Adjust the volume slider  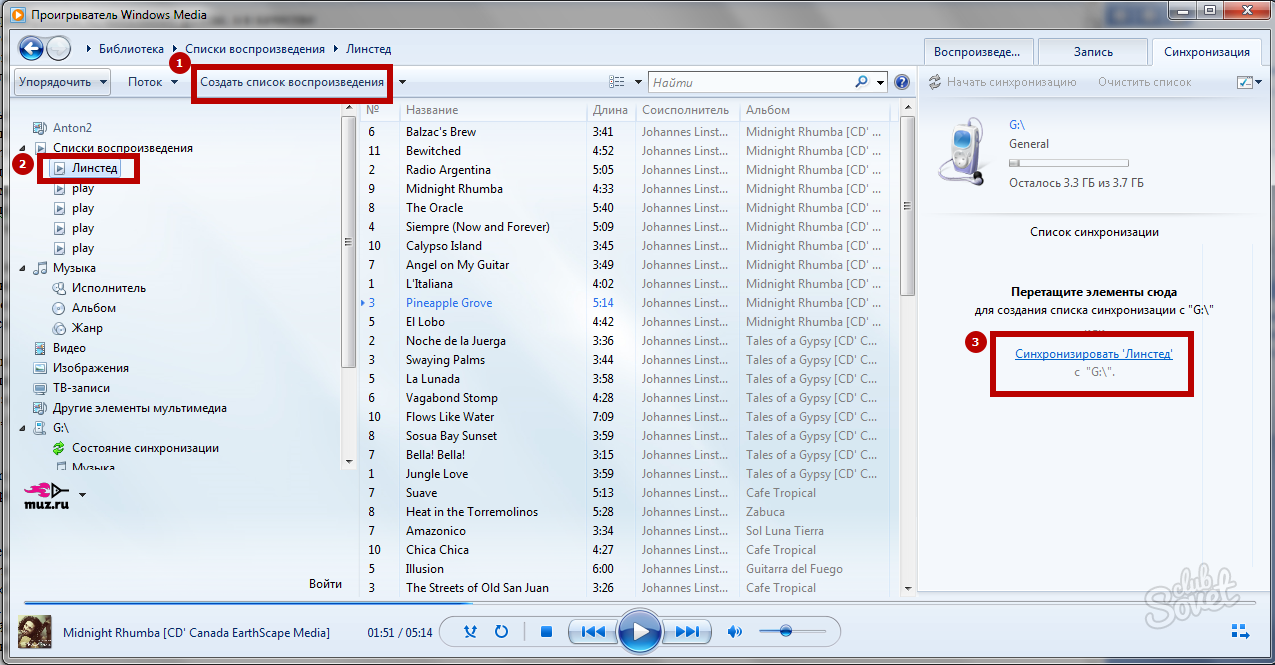point(792,631)
